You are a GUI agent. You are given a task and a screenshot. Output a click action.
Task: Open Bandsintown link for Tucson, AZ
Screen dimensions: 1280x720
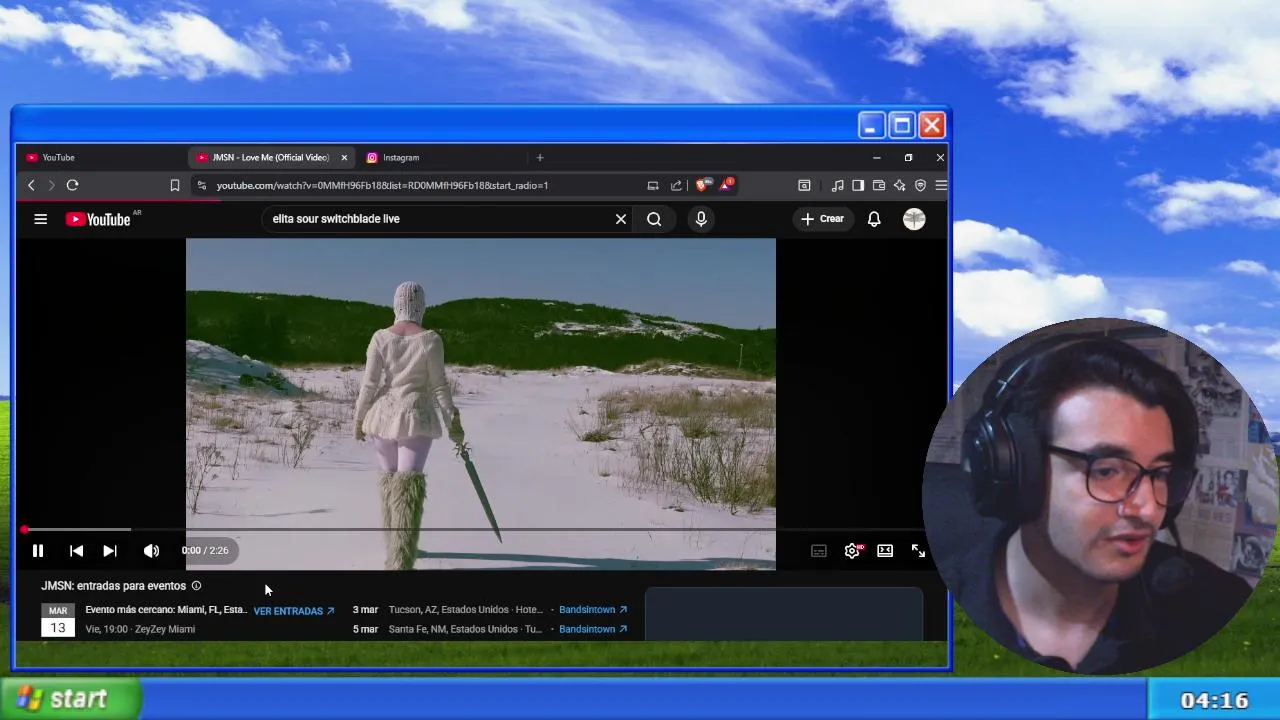coord(593,610)
